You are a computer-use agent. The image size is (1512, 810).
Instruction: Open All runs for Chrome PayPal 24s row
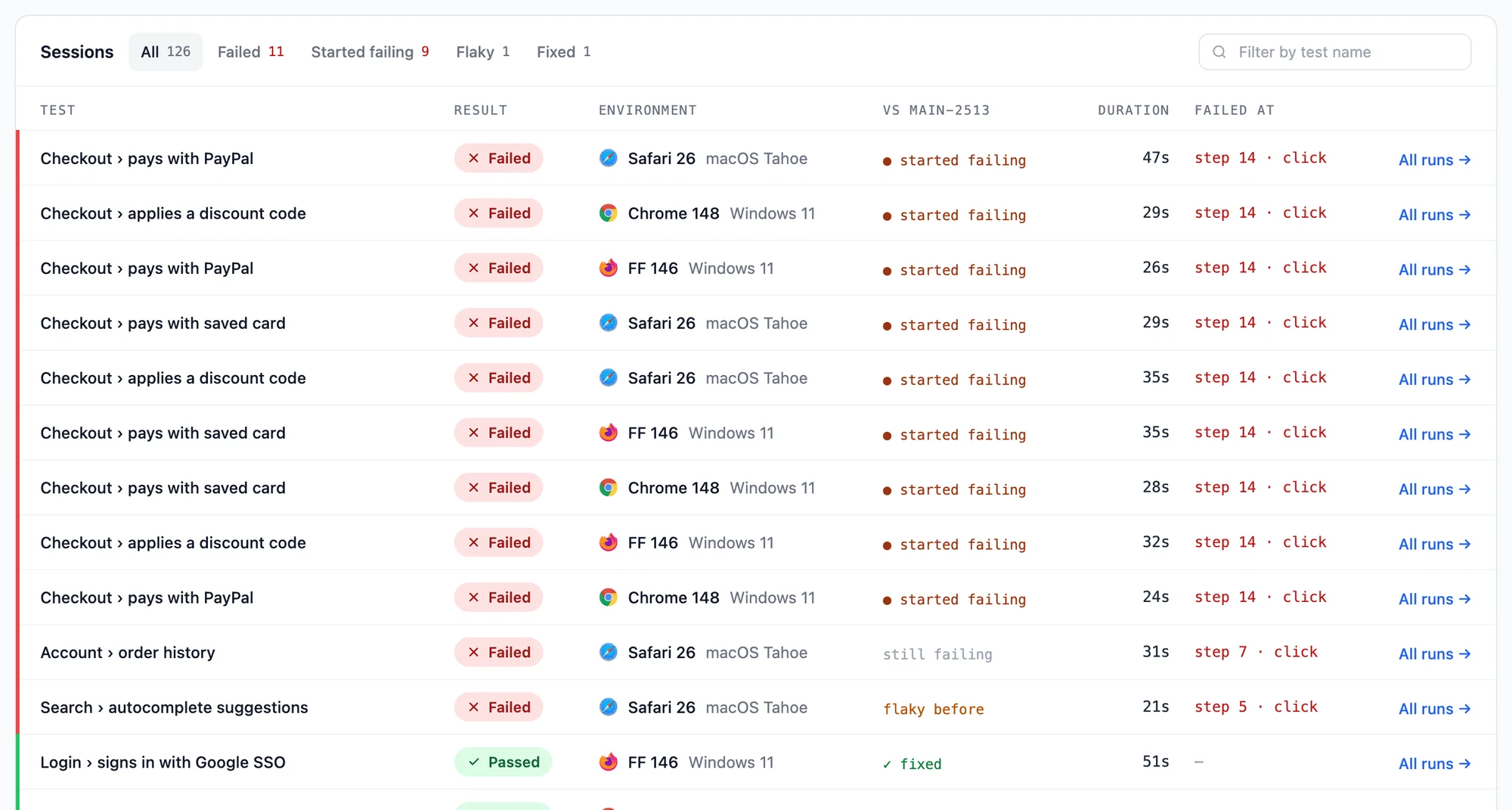tap(1434, 599)
